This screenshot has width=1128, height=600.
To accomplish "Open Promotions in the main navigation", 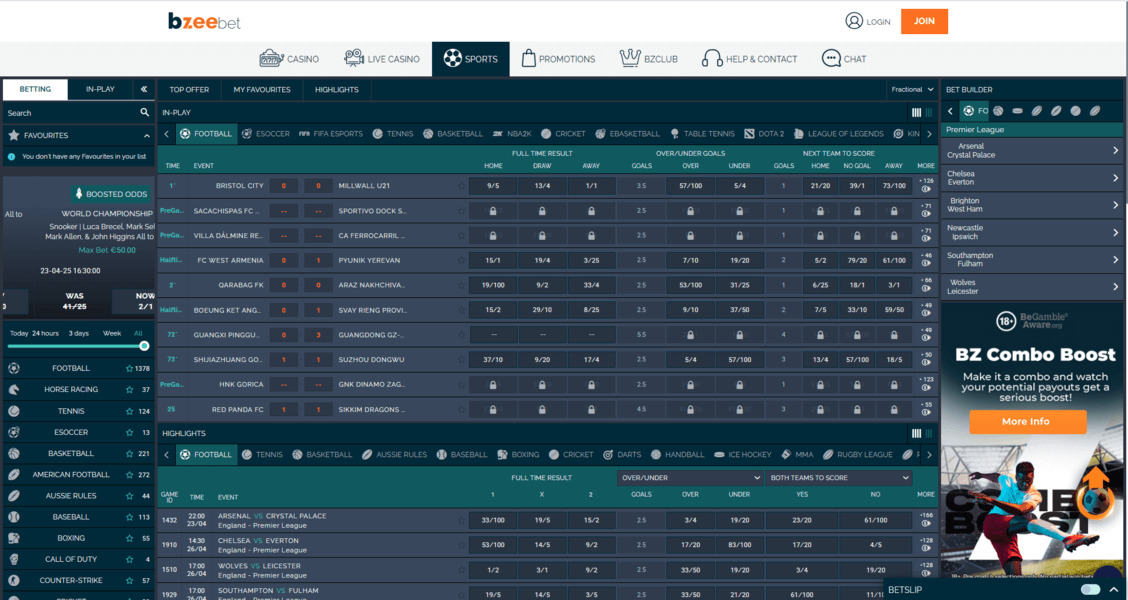I will 558,59.
